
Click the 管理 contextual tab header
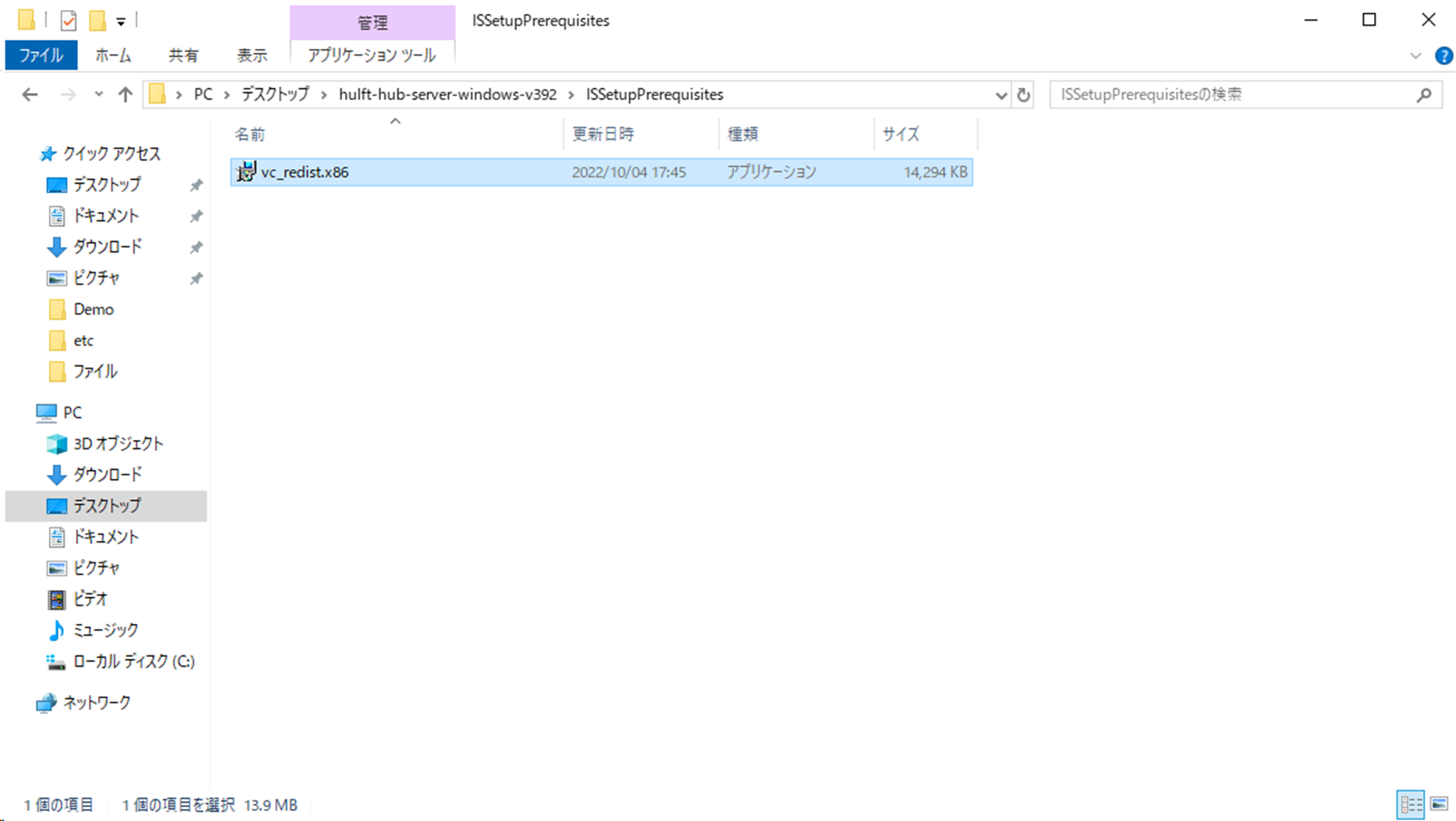[372, 22]
